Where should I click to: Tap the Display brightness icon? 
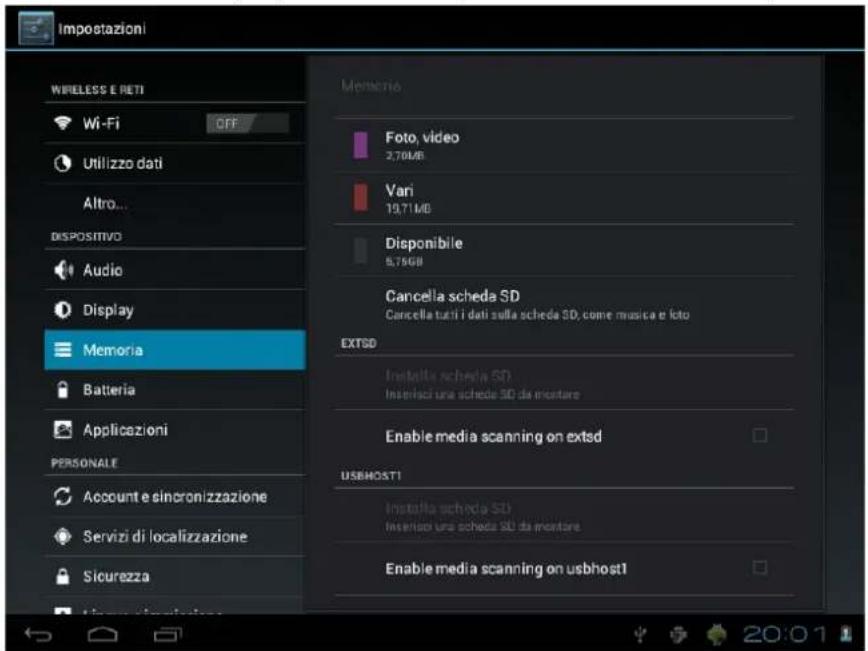point(63,310)
